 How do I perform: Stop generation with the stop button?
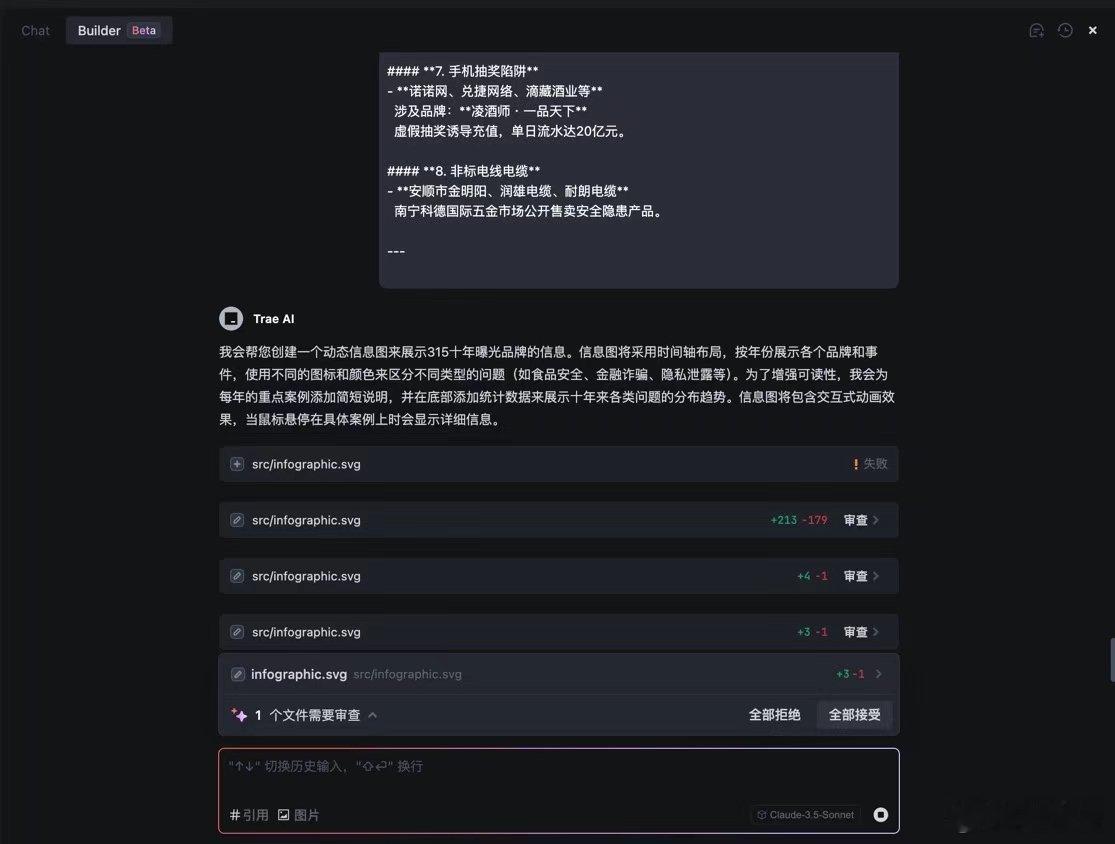tap(880, 815)
